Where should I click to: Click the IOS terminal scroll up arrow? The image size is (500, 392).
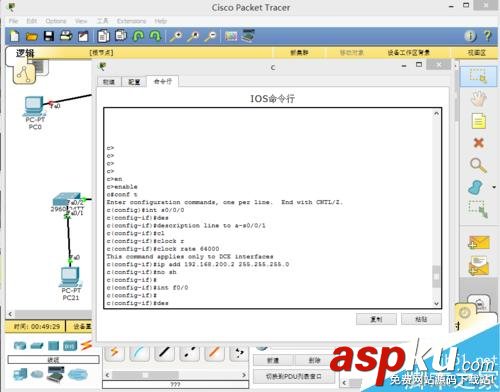click(x=436, y=114)
